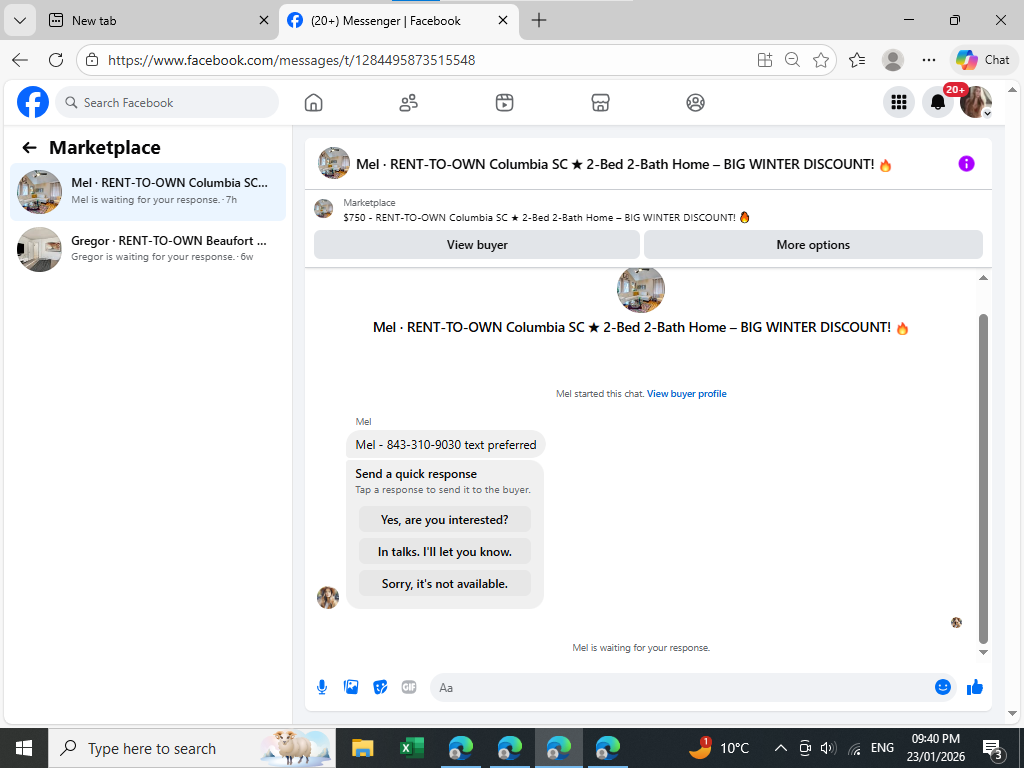This screenshot has width=1024, height=768.
Task: Open the Windows notification center
Action: click(993, 749)
